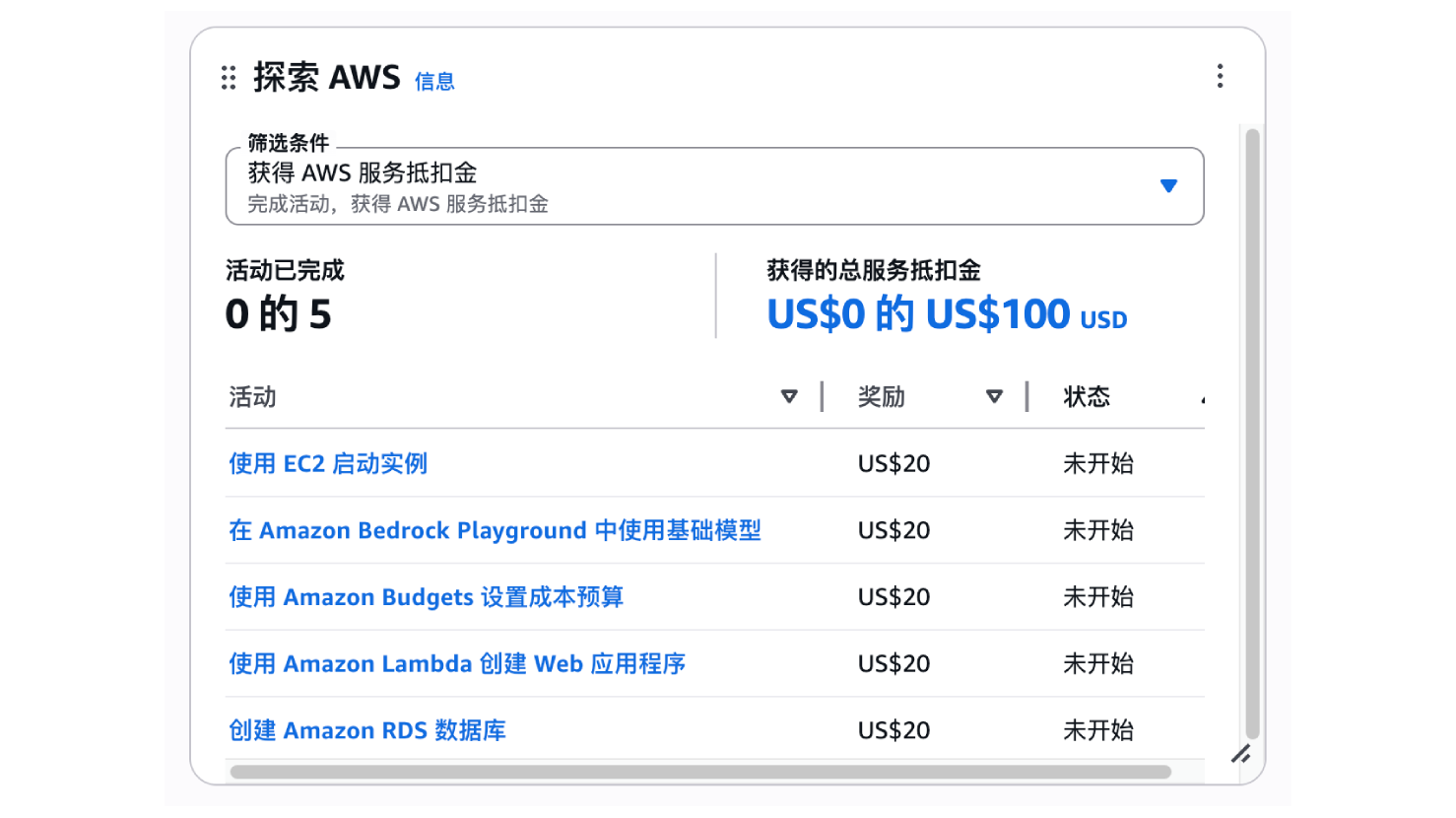
Task: Open the Amazon Lambda Web 应用程序 link
Action: 457,663
